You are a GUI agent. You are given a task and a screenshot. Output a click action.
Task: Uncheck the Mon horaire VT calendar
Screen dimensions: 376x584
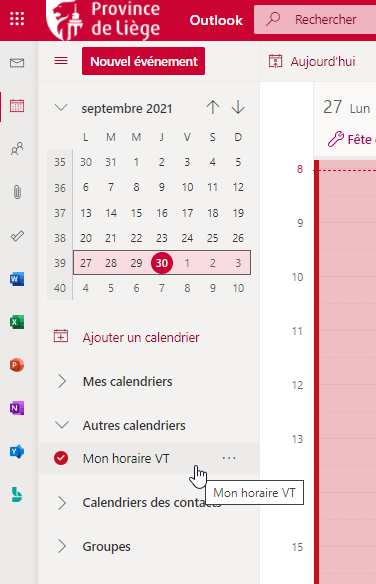coord(61,458)
